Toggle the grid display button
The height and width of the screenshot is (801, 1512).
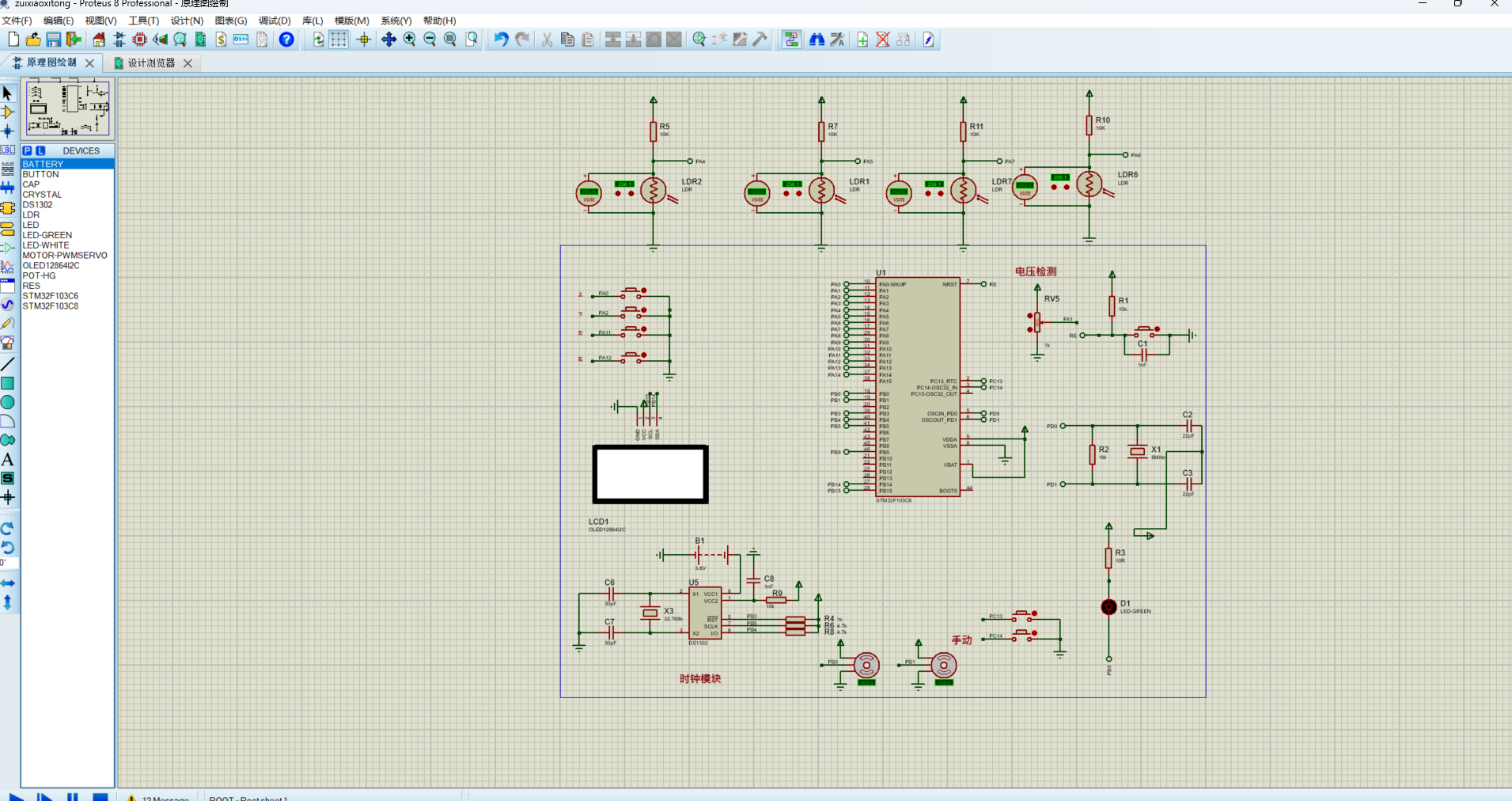coord(339,40)
